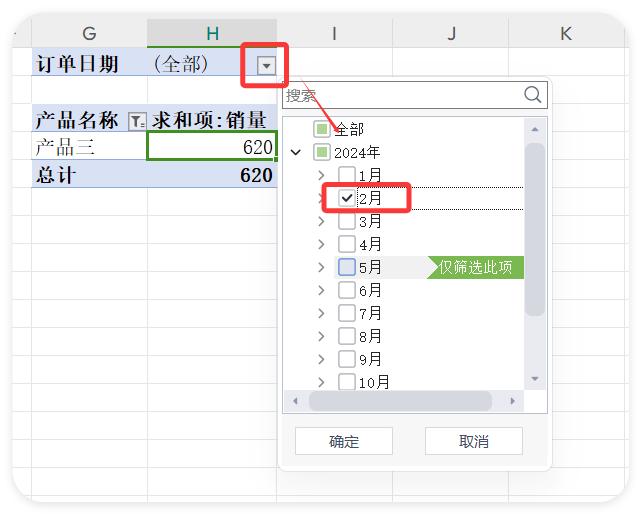Select the 订单日期 cell
The image size is (641, 514).
point(89,62)
